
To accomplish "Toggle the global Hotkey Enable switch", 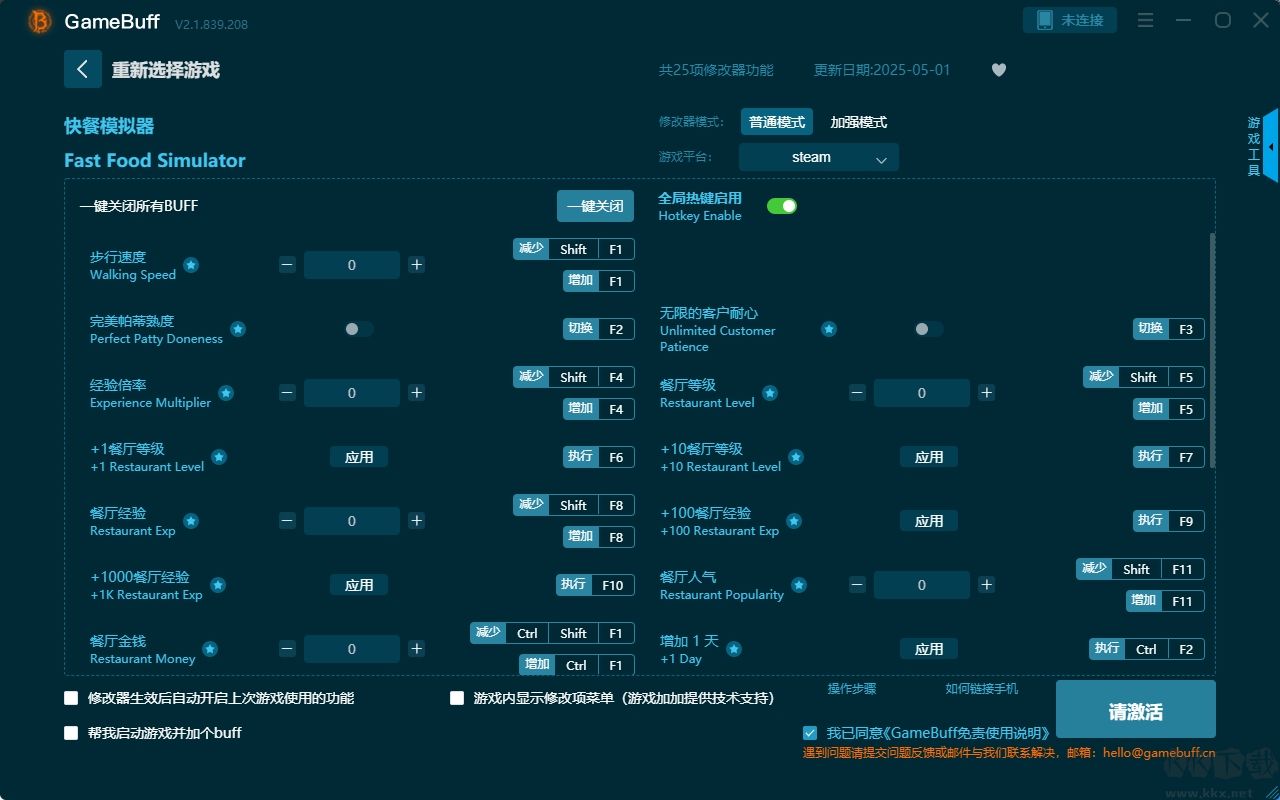I will (782, 206).
